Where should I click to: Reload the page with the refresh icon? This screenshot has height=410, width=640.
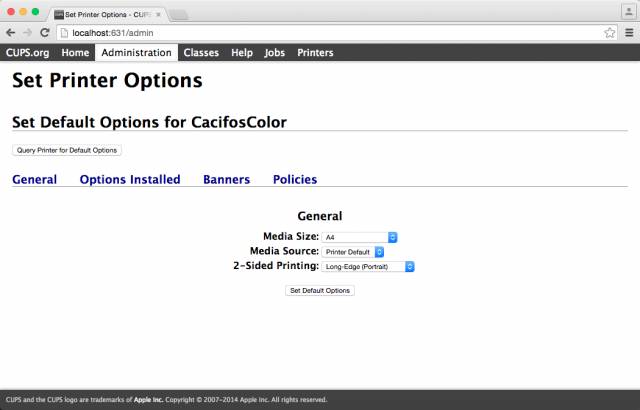44,33
